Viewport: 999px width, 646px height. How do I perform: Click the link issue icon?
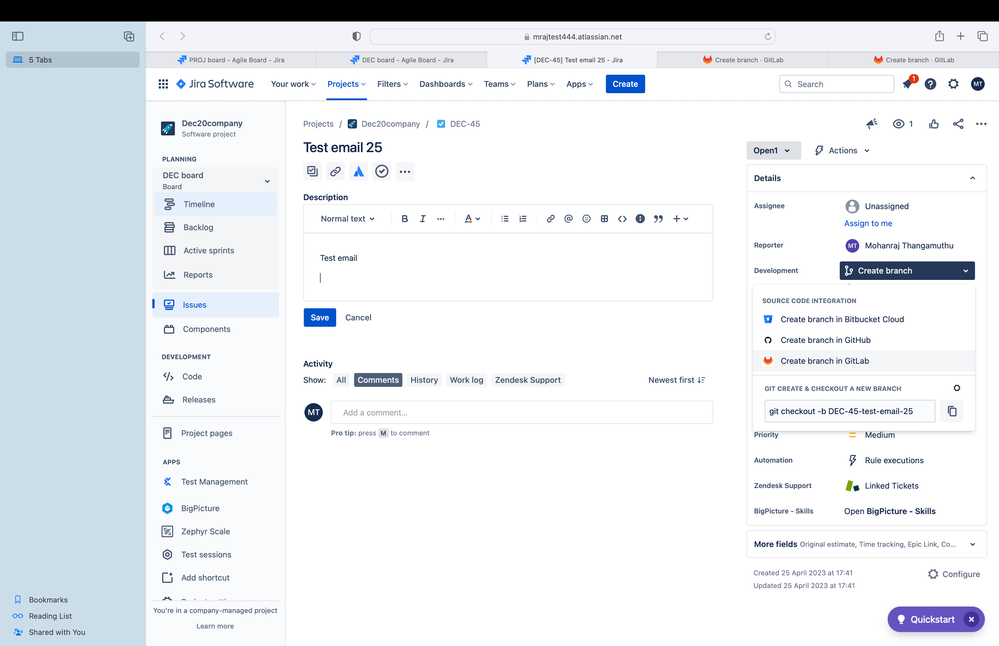pos(335,171)
